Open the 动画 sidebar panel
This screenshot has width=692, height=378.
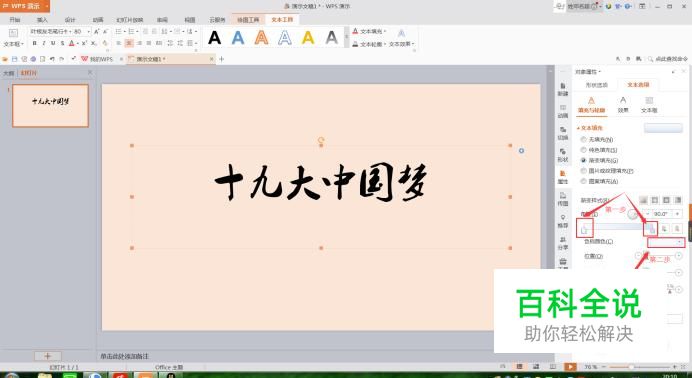tap(563, 111)
